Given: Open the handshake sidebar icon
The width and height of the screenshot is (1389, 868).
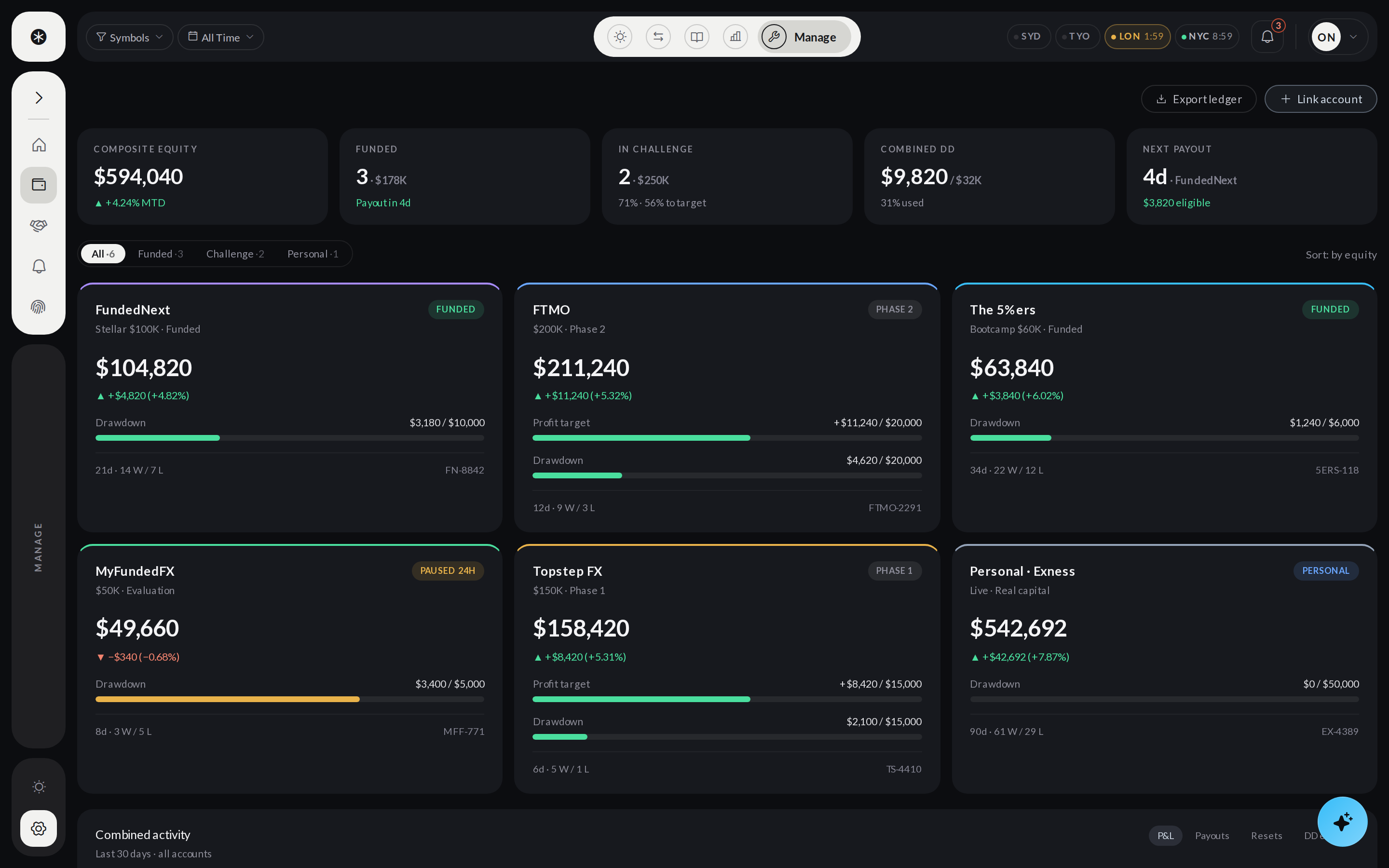Looking at the screenshot, I should pos(39,226).
